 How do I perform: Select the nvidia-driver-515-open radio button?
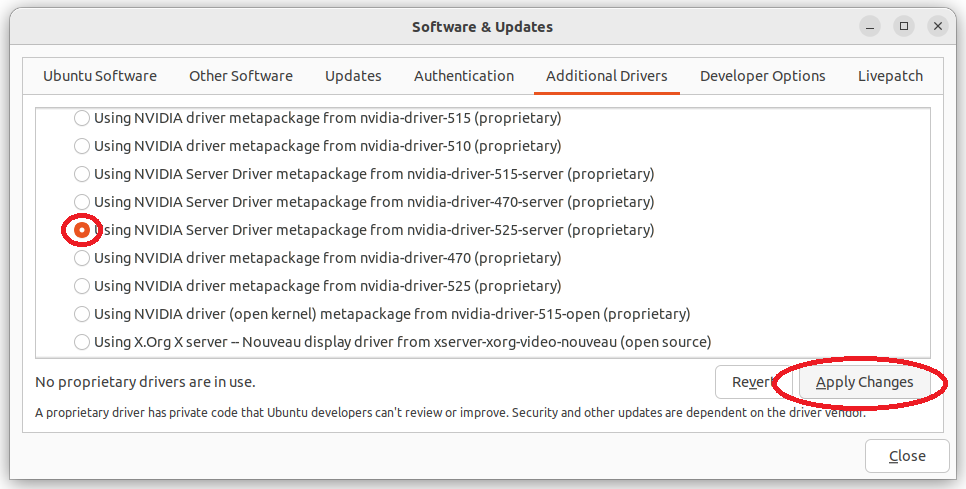pyautogui.click(x=82, y=313)
